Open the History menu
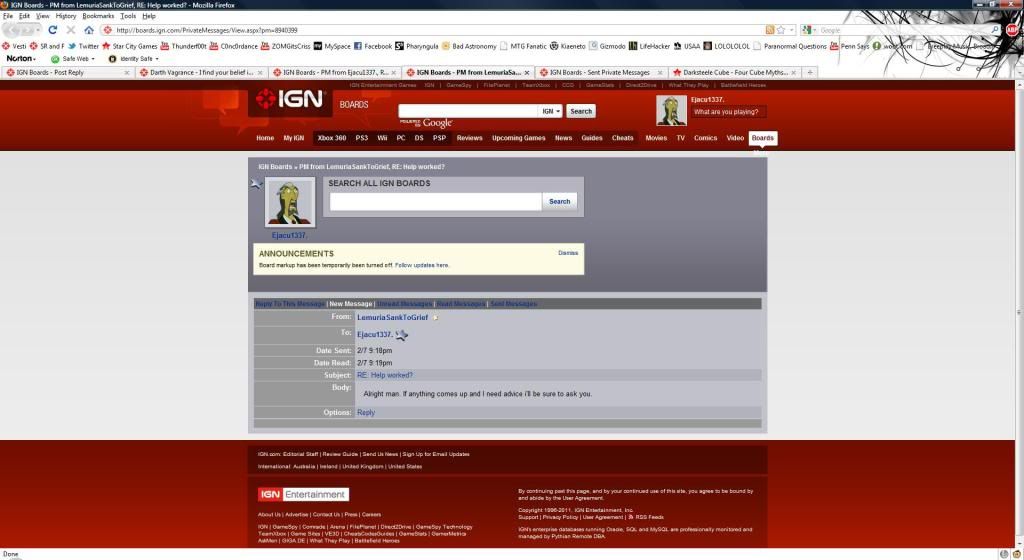 [x=66, y=16]
